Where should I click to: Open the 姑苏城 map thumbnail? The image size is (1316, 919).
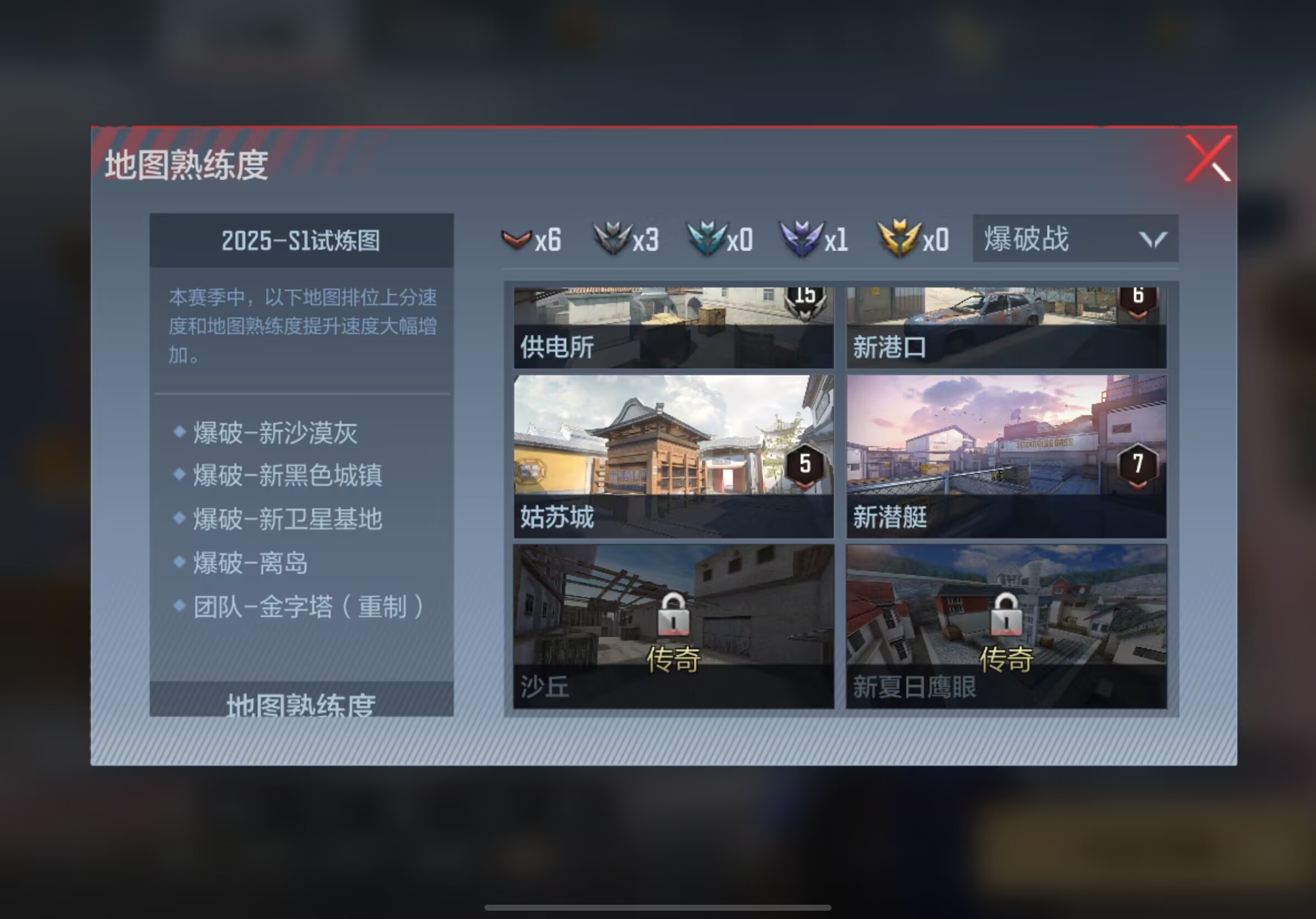[673, 457]
